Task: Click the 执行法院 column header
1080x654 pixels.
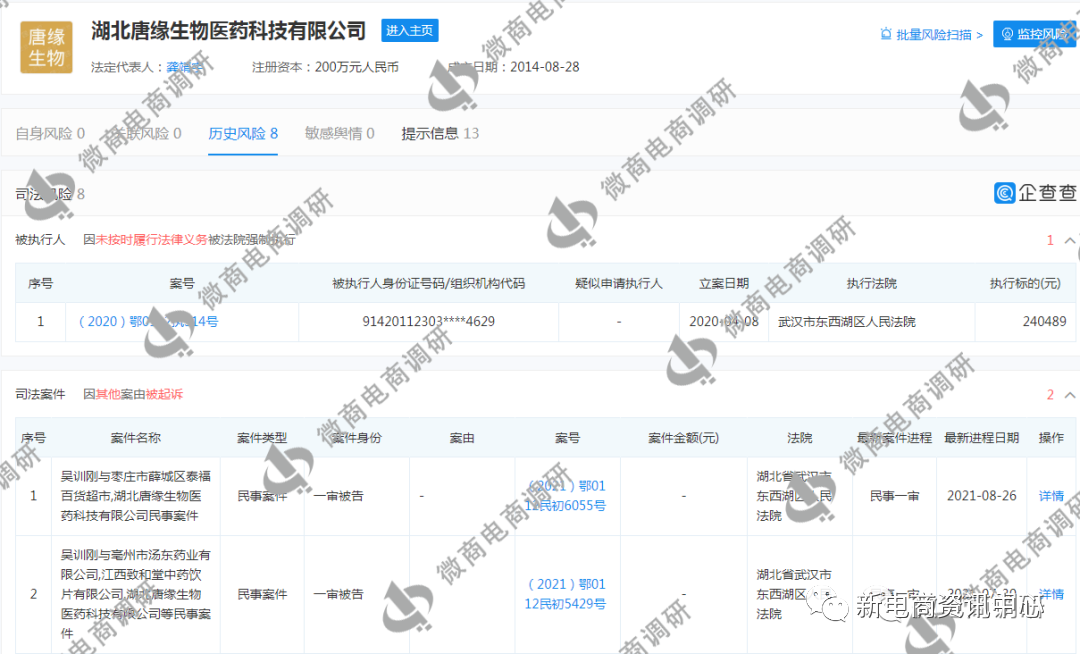Action: tap(871, 283)
